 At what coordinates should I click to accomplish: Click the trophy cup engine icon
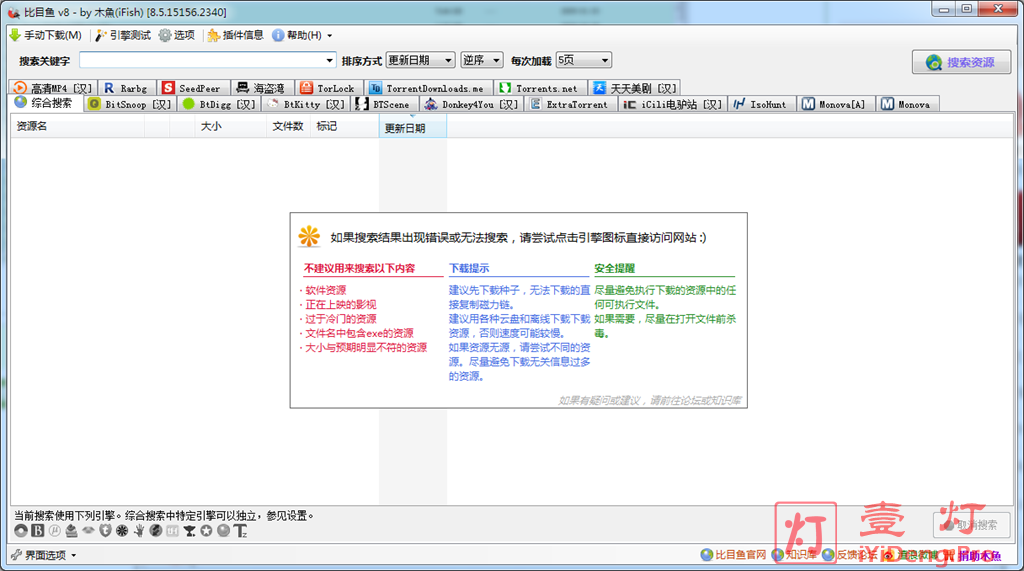click(189, 531)
